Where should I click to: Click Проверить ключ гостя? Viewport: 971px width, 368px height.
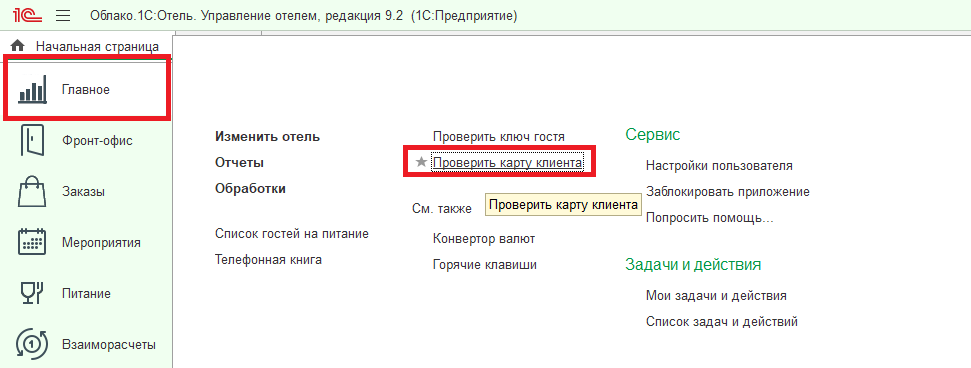pos(499,136)
